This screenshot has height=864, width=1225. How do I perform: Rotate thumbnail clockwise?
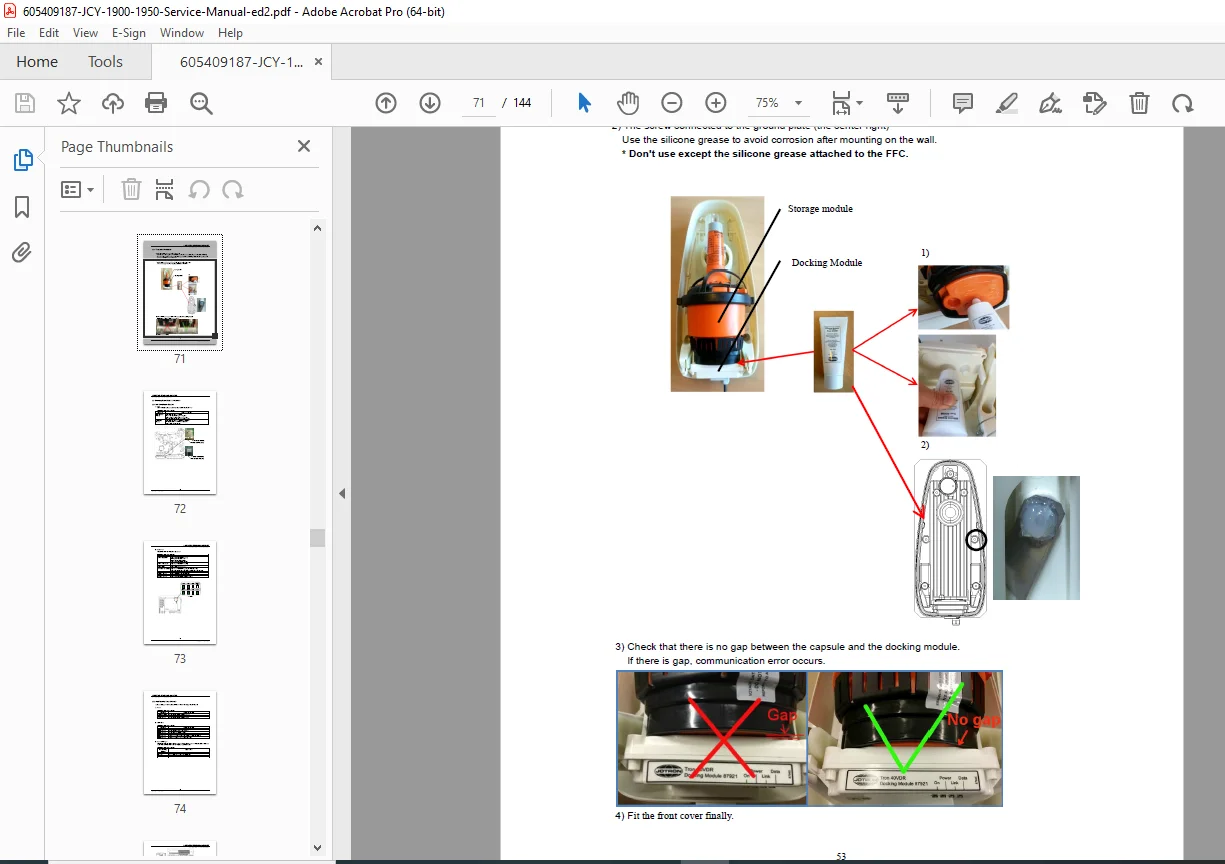(x=233, y=190)
